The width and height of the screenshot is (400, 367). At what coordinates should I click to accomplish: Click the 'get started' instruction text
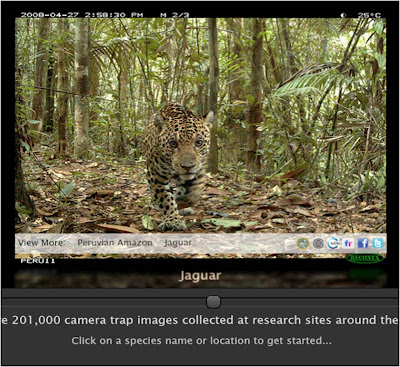201,341
